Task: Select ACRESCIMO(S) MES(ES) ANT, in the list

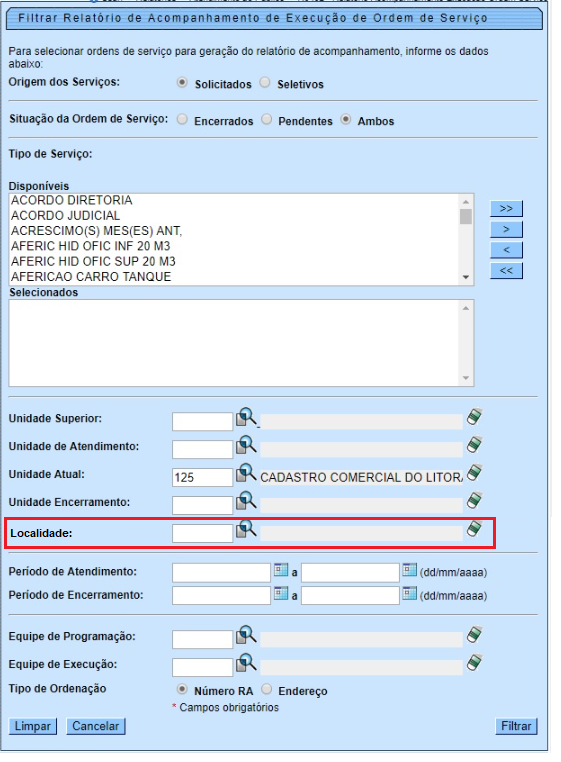Action: 96,231
